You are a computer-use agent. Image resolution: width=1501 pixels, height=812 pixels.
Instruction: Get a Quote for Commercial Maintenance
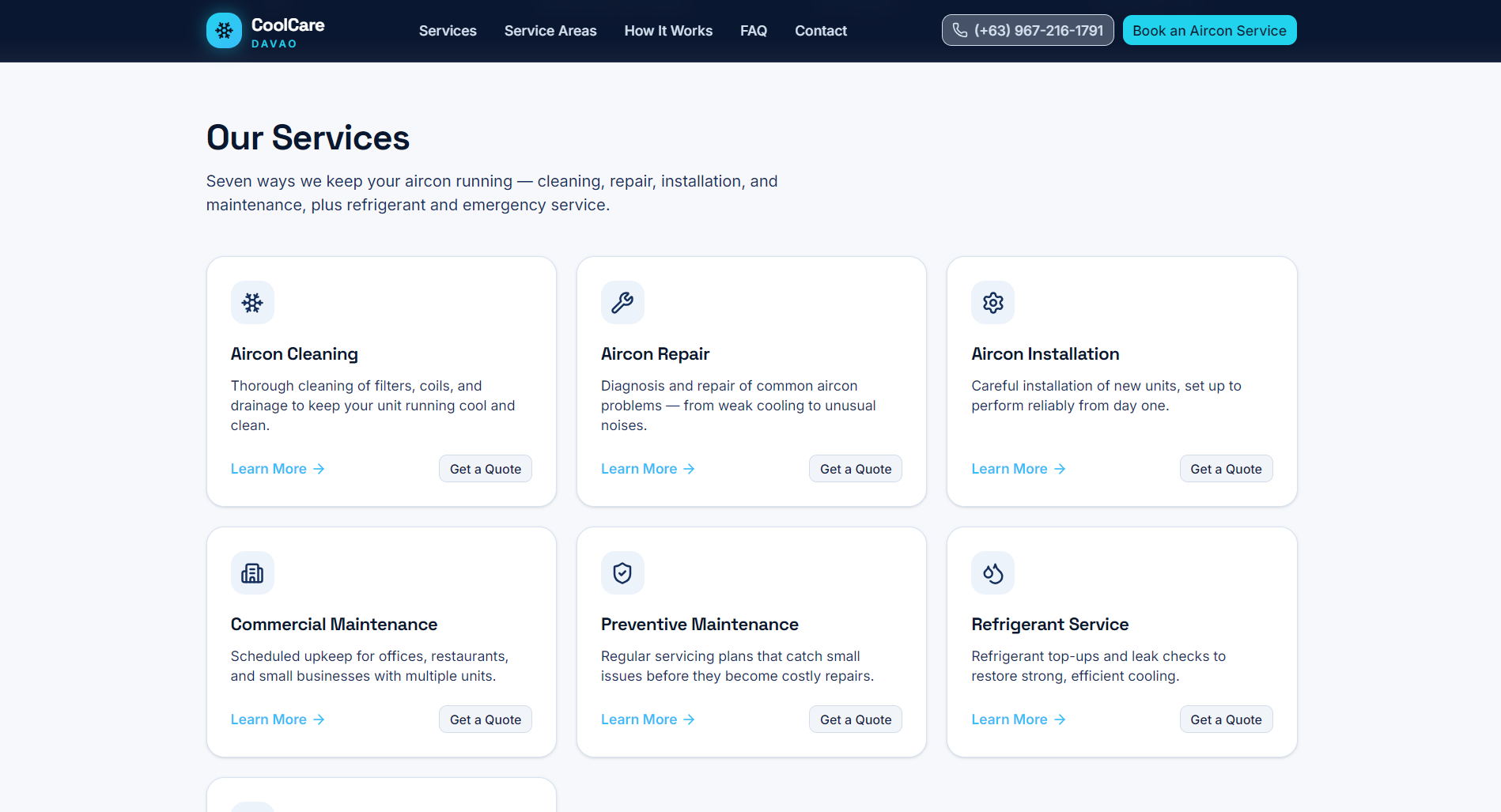click(x=486, y=719)
